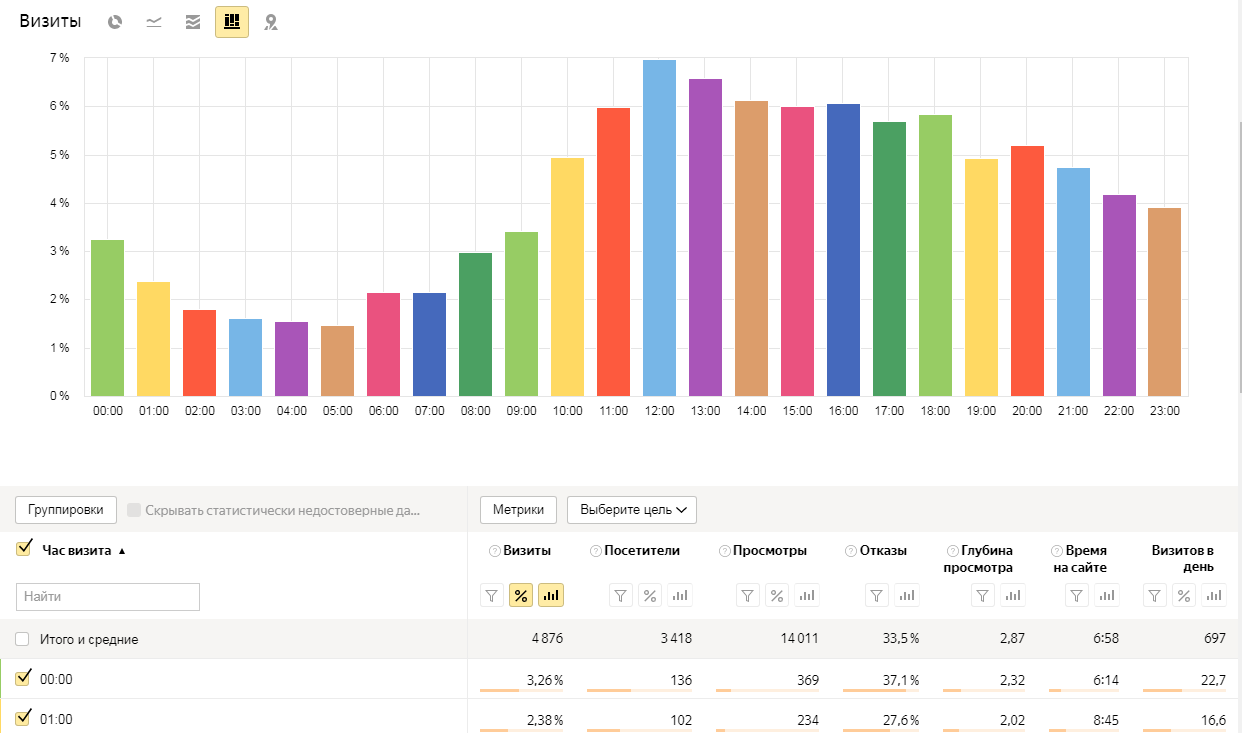Click help icon next to Отказы
Screen dimensions: 1242x733
851,551
